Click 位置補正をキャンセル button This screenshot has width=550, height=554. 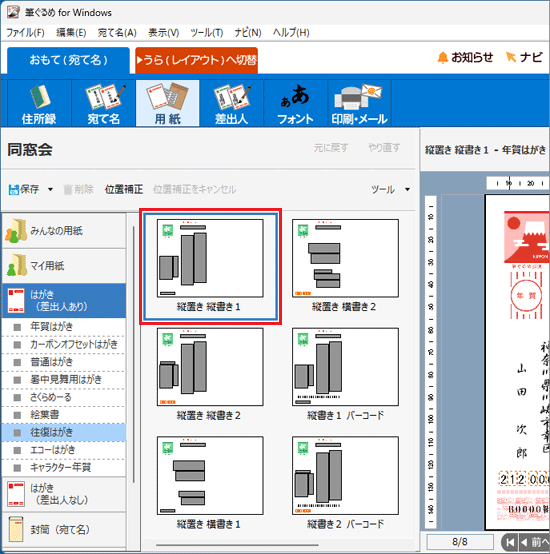click(x=194, y=189)
